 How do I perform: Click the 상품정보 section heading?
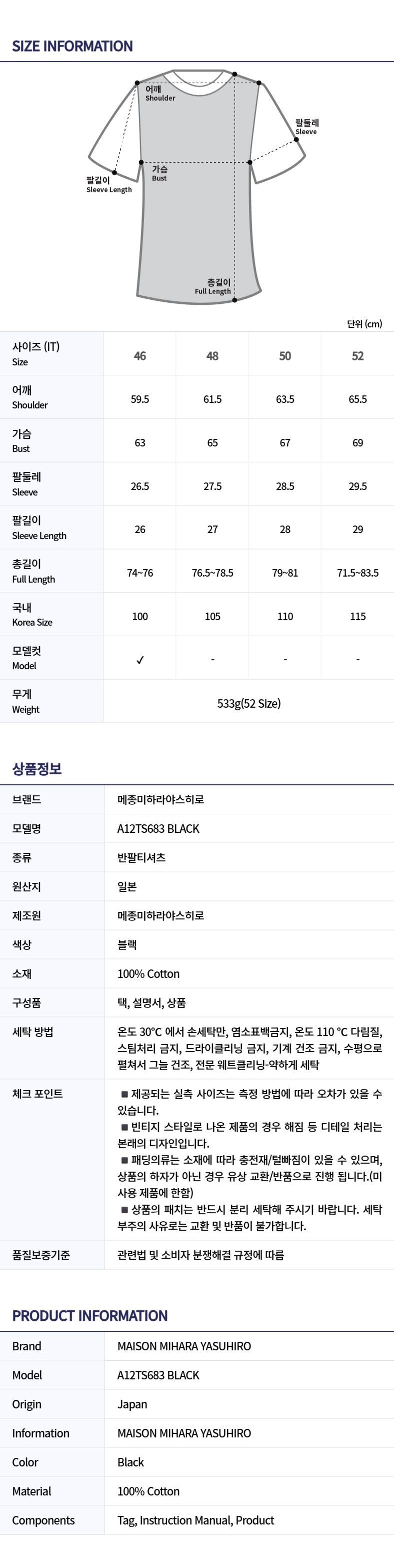37,769
